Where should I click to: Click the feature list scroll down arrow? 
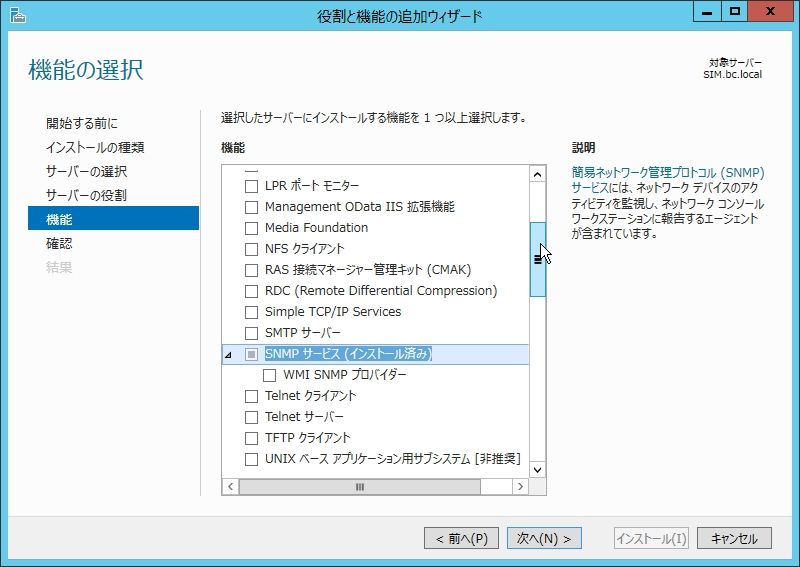coord(537,470)
